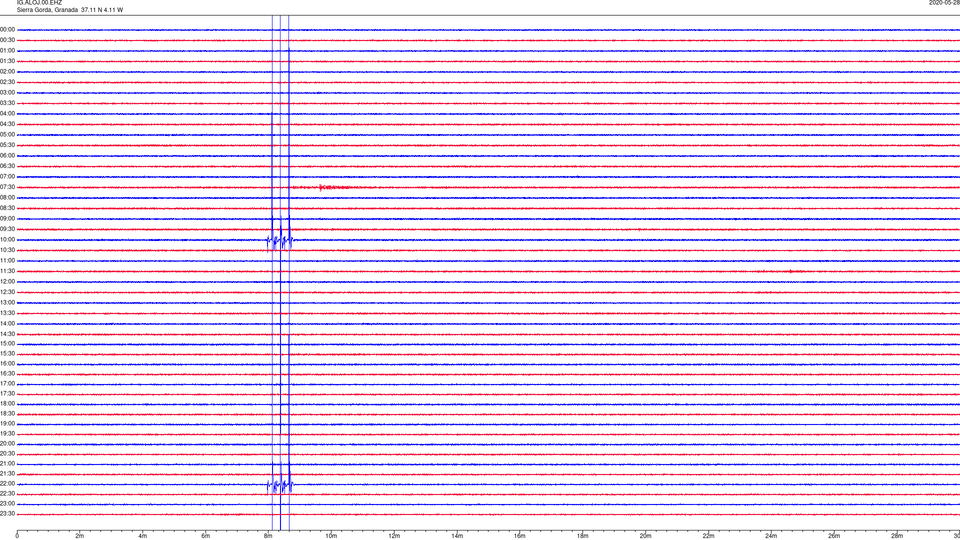Select the 06:30 trace time label
Screen dimensions: 960x540
(7, 166)
